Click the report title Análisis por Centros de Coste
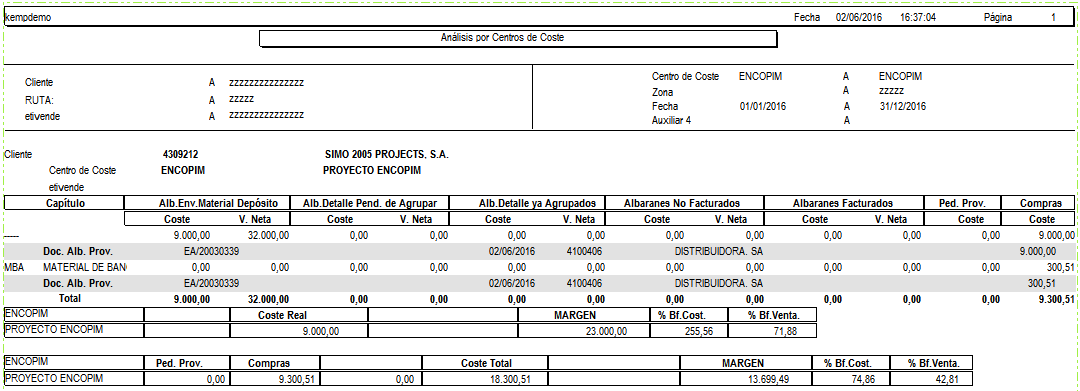Image resolution: width=1080 pixels, height=391 pixels. pyautogui.click(x=502, y=38)
